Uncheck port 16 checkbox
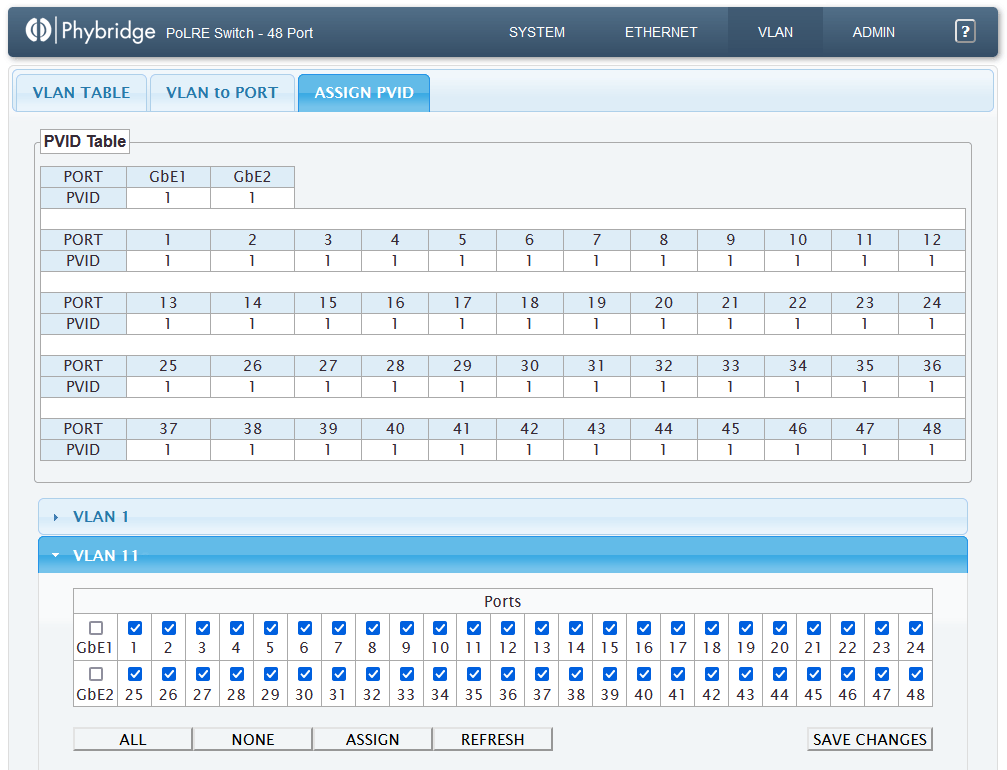This screenshot has width=1007, height=770. tap(644, 627)
